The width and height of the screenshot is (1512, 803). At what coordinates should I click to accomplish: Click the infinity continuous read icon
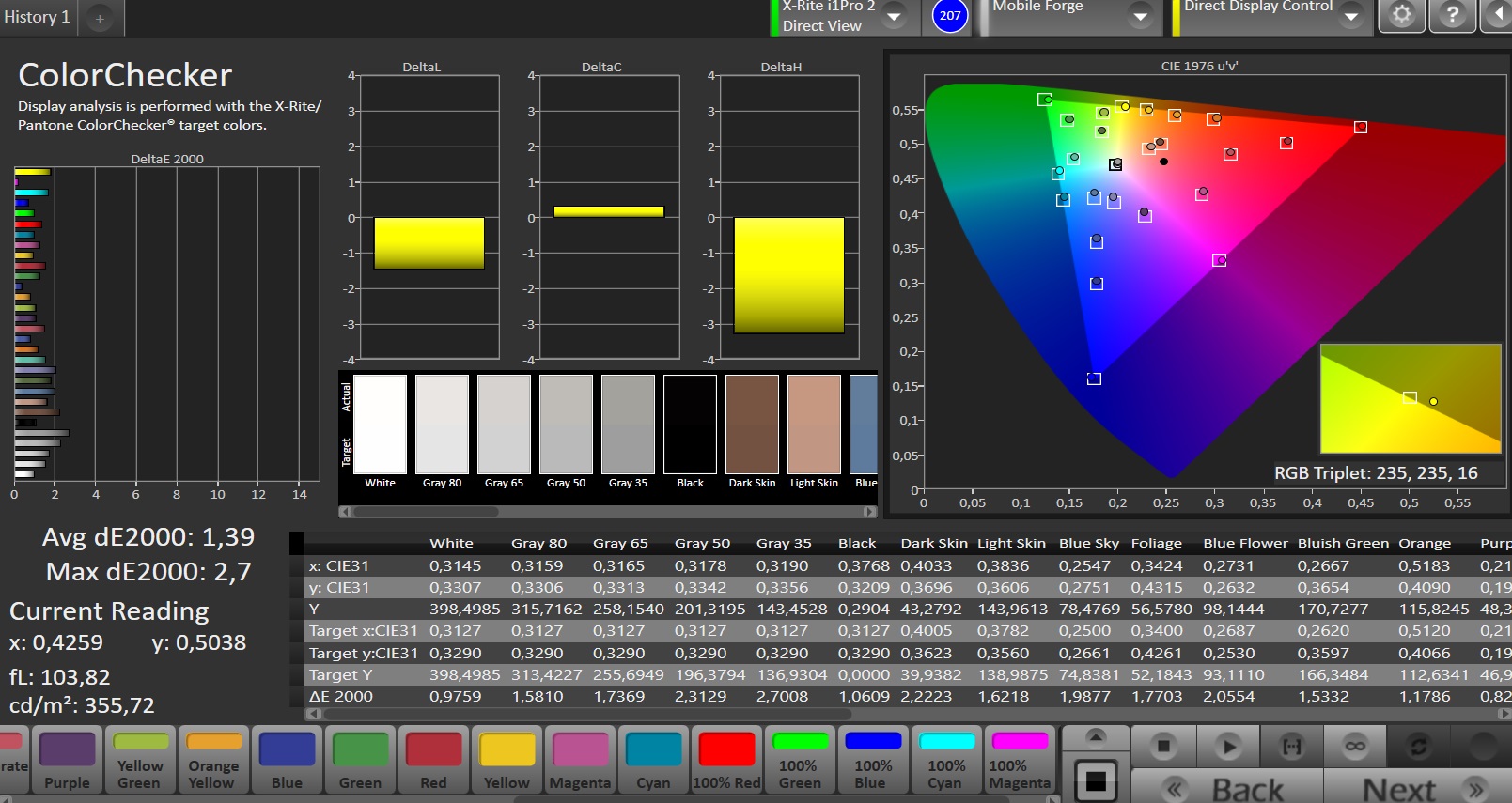(1354, 747)
